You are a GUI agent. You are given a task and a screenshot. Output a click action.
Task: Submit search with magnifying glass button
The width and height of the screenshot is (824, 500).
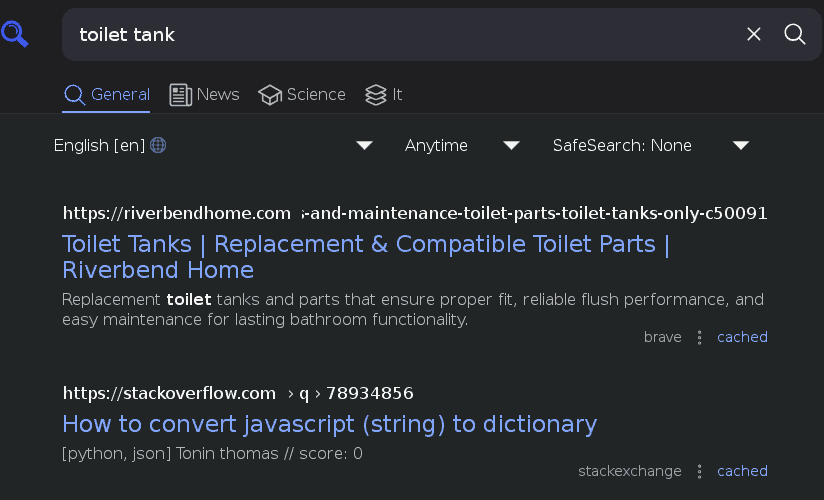[x=795, y=35]
